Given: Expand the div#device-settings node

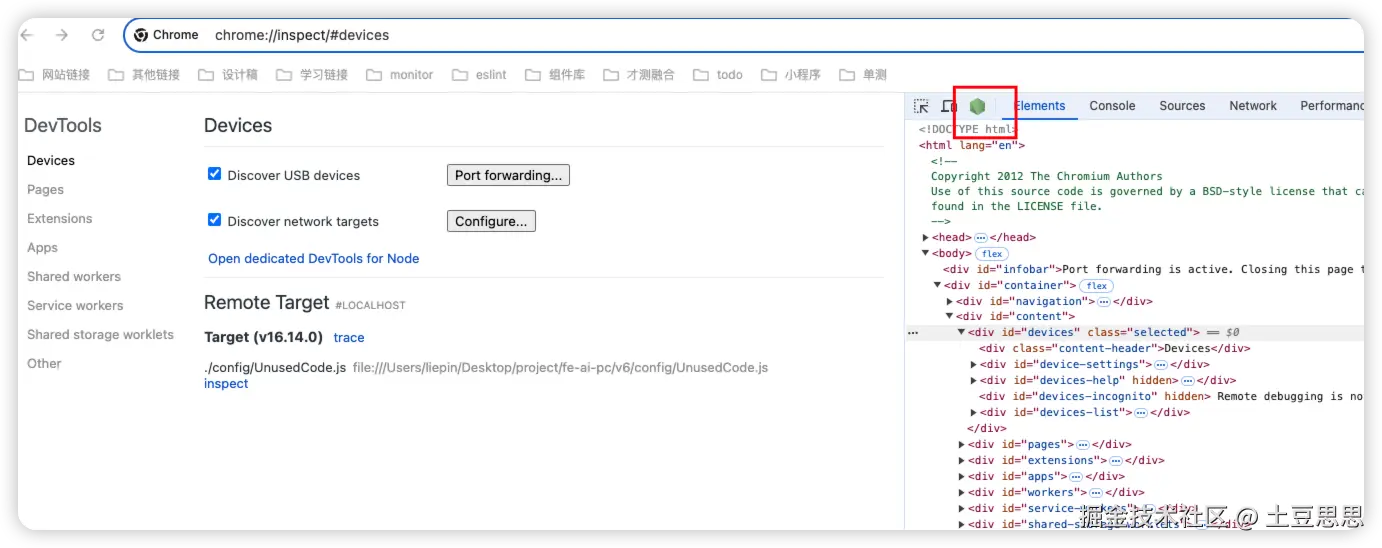Looking at the screenshot, I should [x=974, y=365].
